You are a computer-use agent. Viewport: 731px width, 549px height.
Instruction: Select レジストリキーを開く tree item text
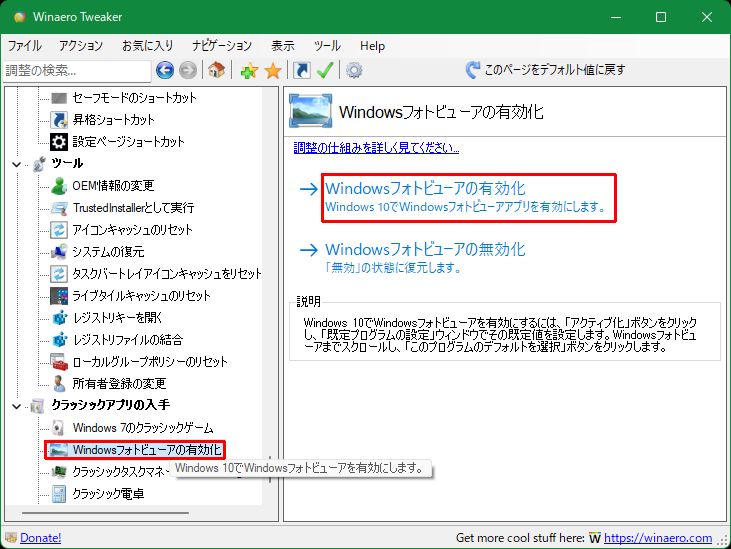(x=117, y=317)
